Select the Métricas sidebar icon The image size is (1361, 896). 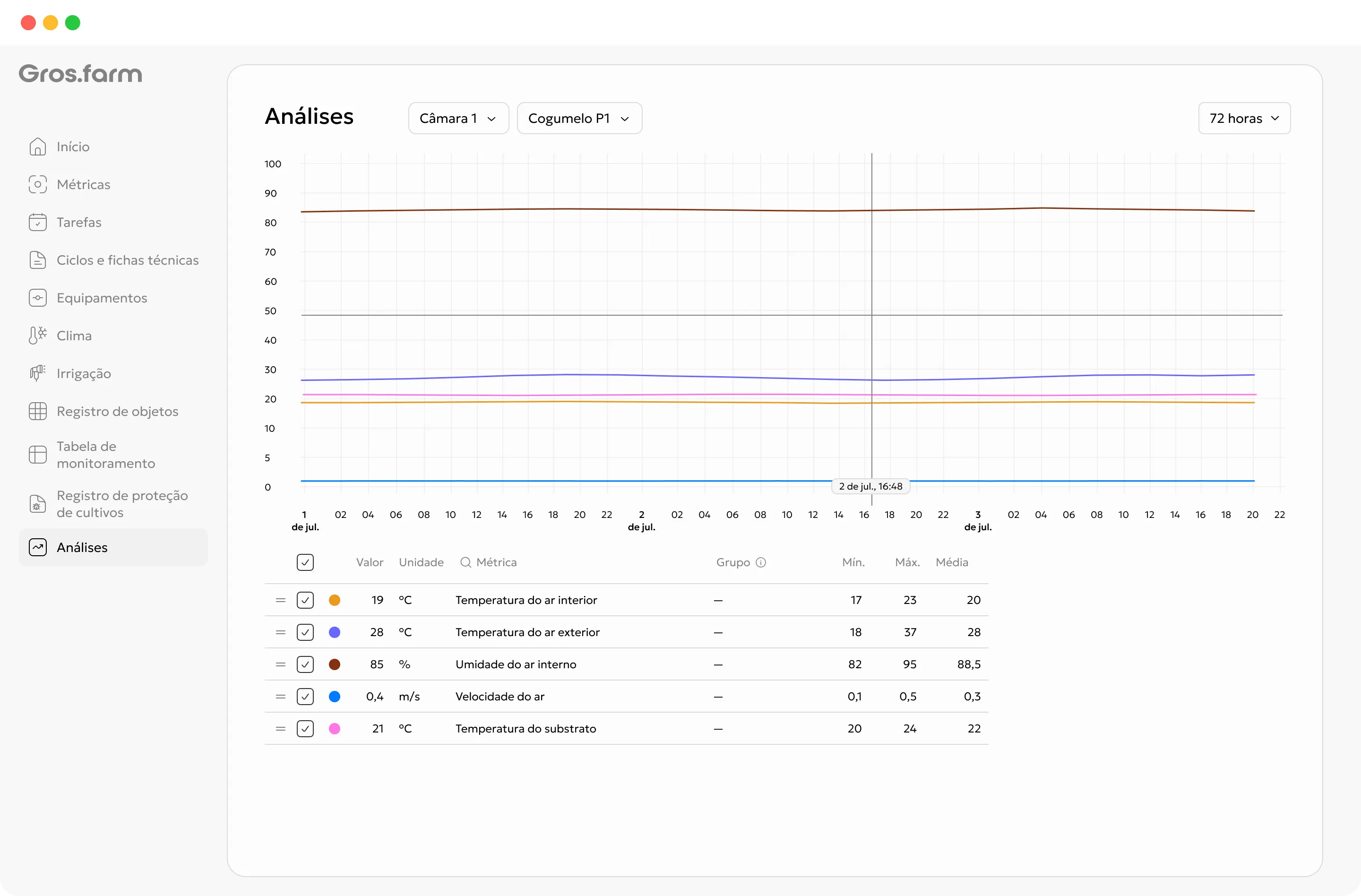37,185
